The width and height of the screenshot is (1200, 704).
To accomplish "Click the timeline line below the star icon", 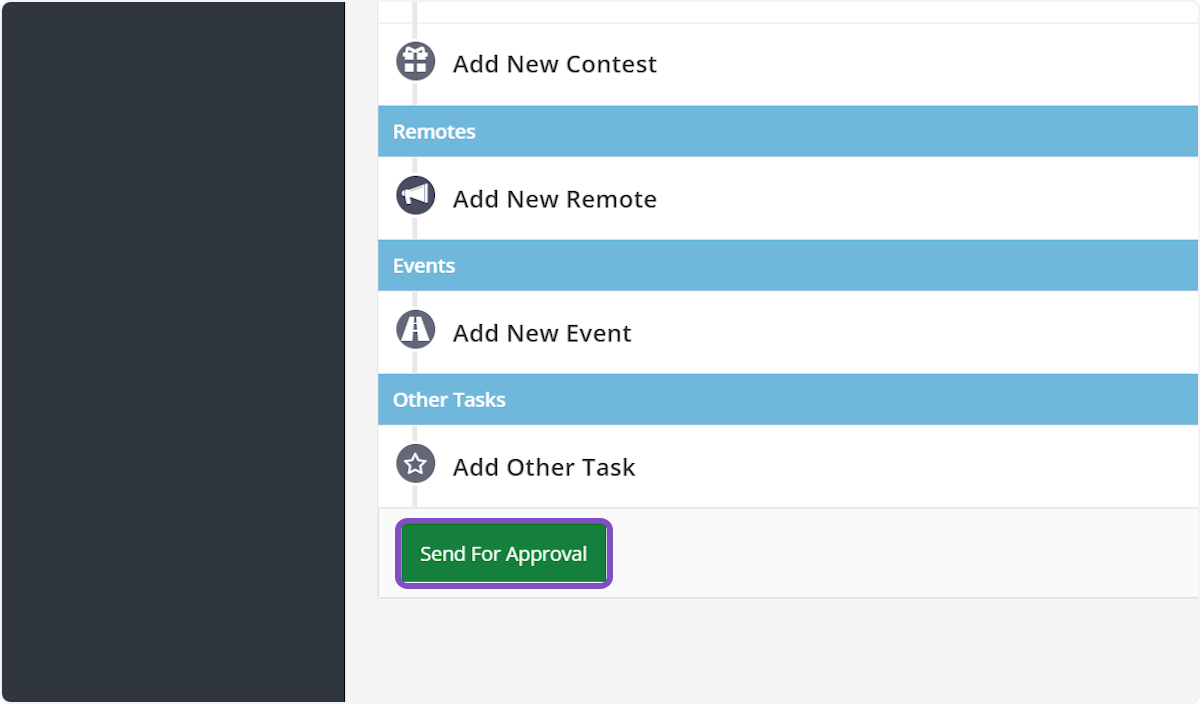I will tap(415, 496).
